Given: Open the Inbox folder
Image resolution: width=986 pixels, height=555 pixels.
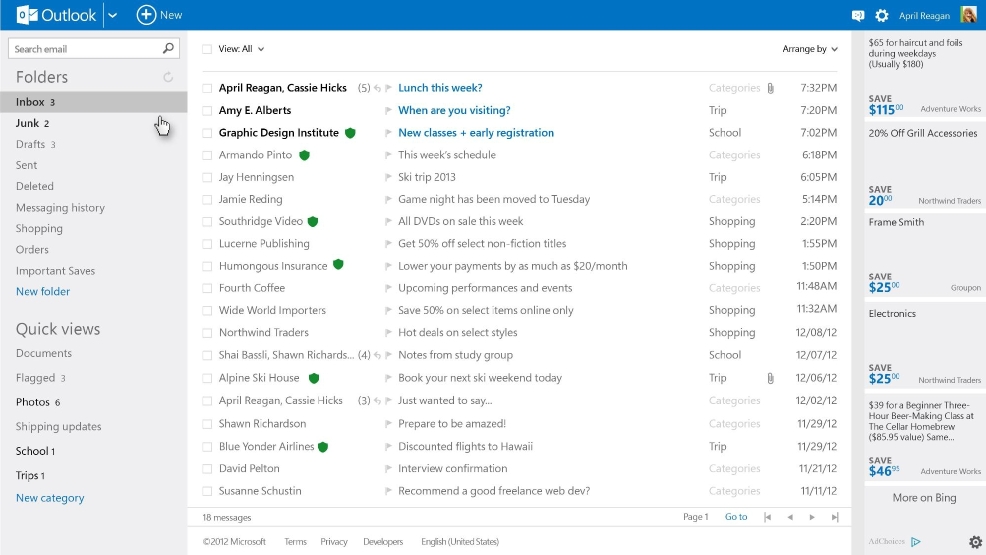Looking at the screenshot, I should [94, 102].
